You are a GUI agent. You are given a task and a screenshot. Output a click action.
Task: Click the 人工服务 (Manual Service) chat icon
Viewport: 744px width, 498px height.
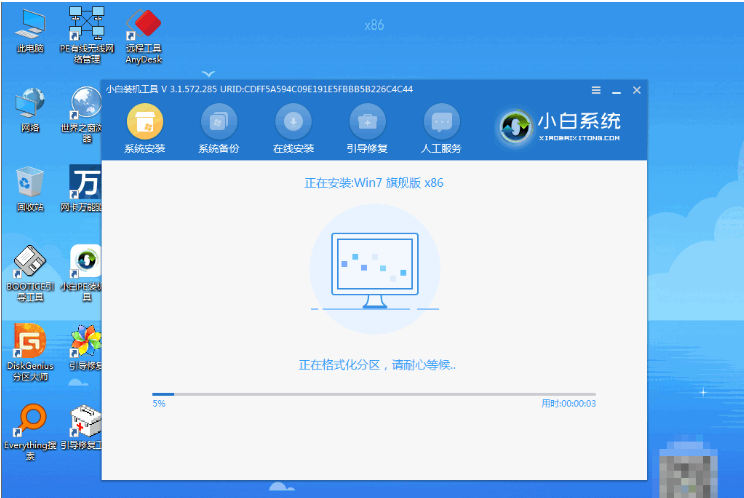point(441,129)
